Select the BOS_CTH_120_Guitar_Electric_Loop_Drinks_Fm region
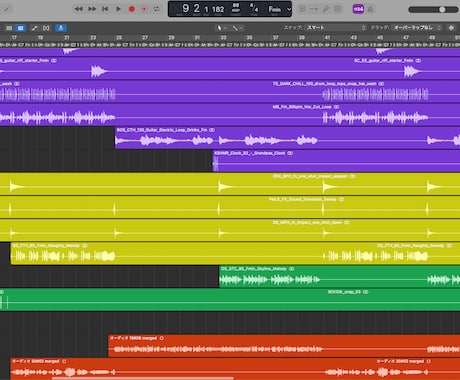460x380 pixels. point(287,138)
